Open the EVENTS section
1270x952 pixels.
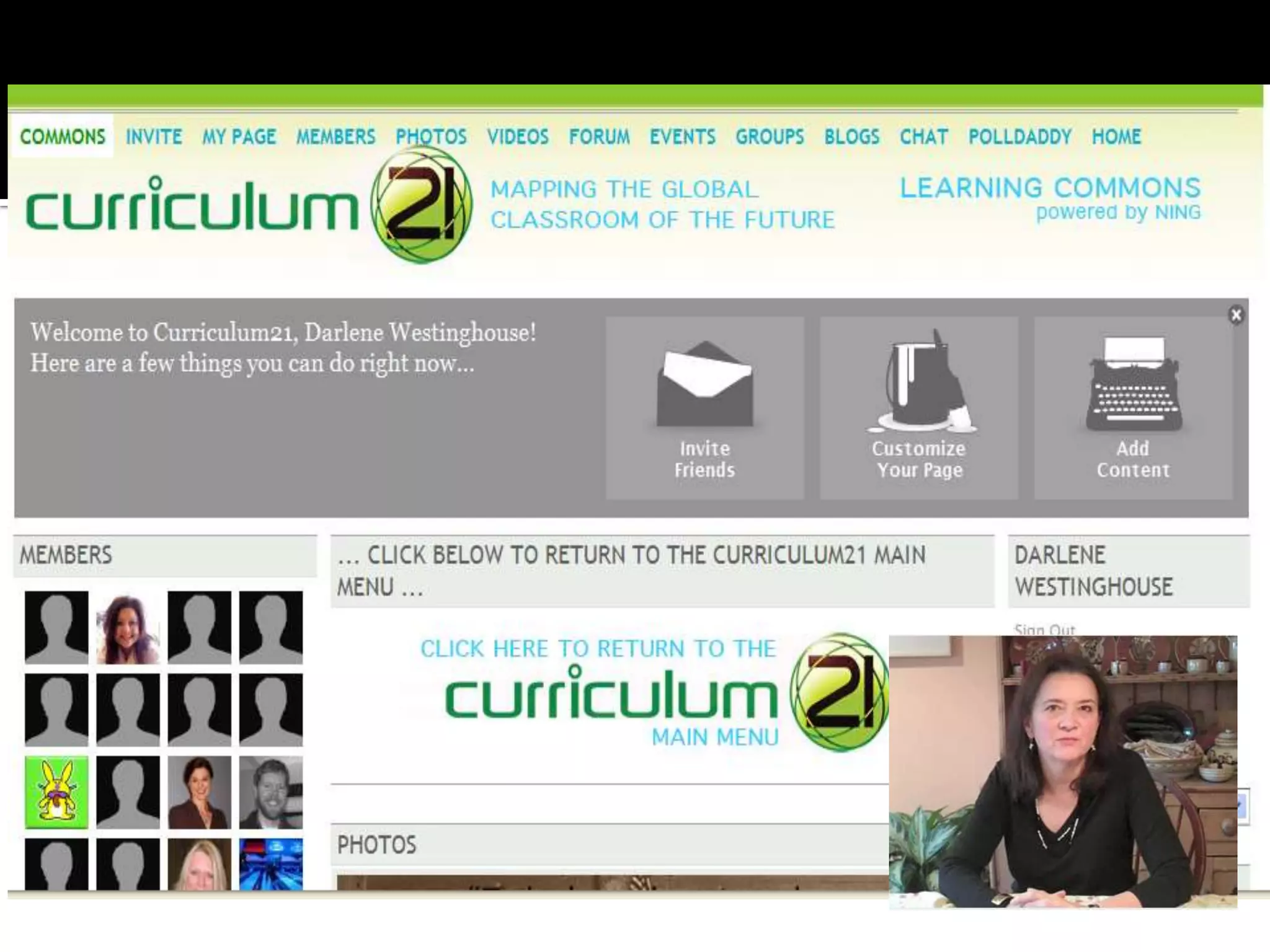coord(683,136)
